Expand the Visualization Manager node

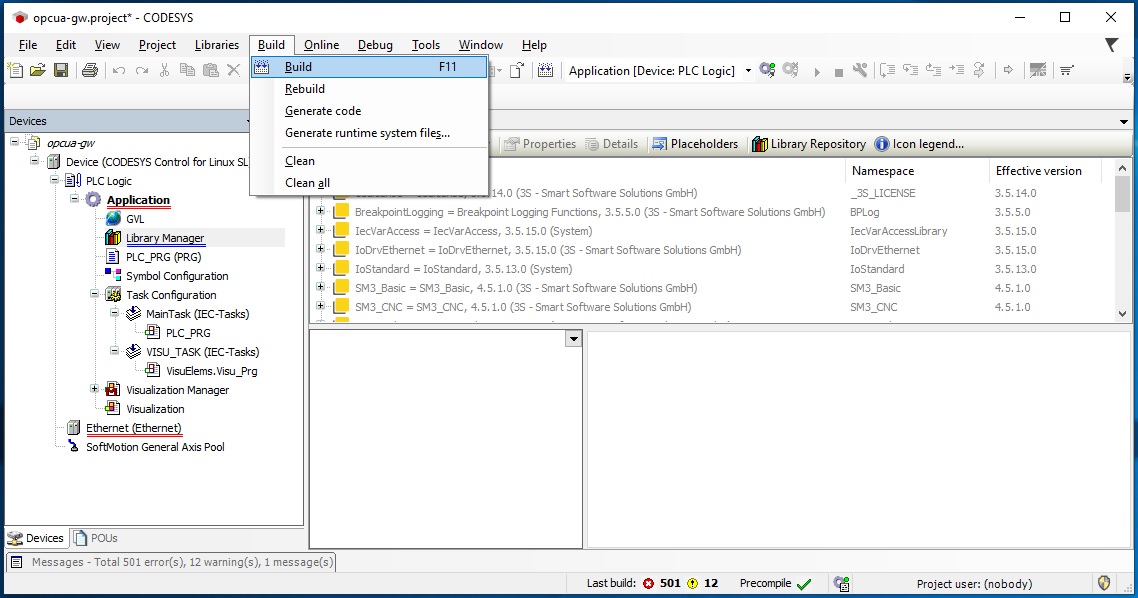pyautogui.click(x=94, y=389)
